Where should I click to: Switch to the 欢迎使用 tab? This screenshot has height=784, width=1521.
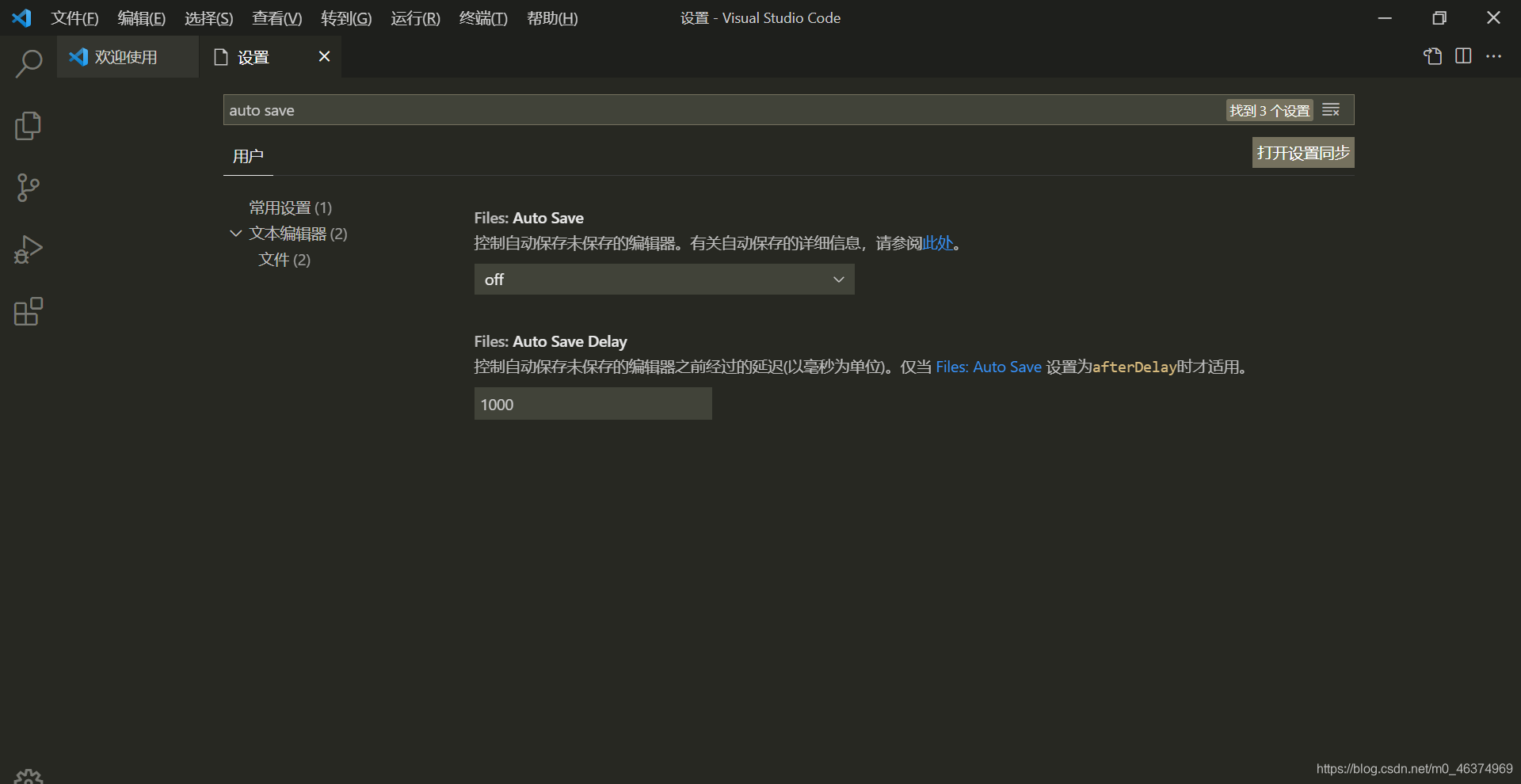[128, 57]
